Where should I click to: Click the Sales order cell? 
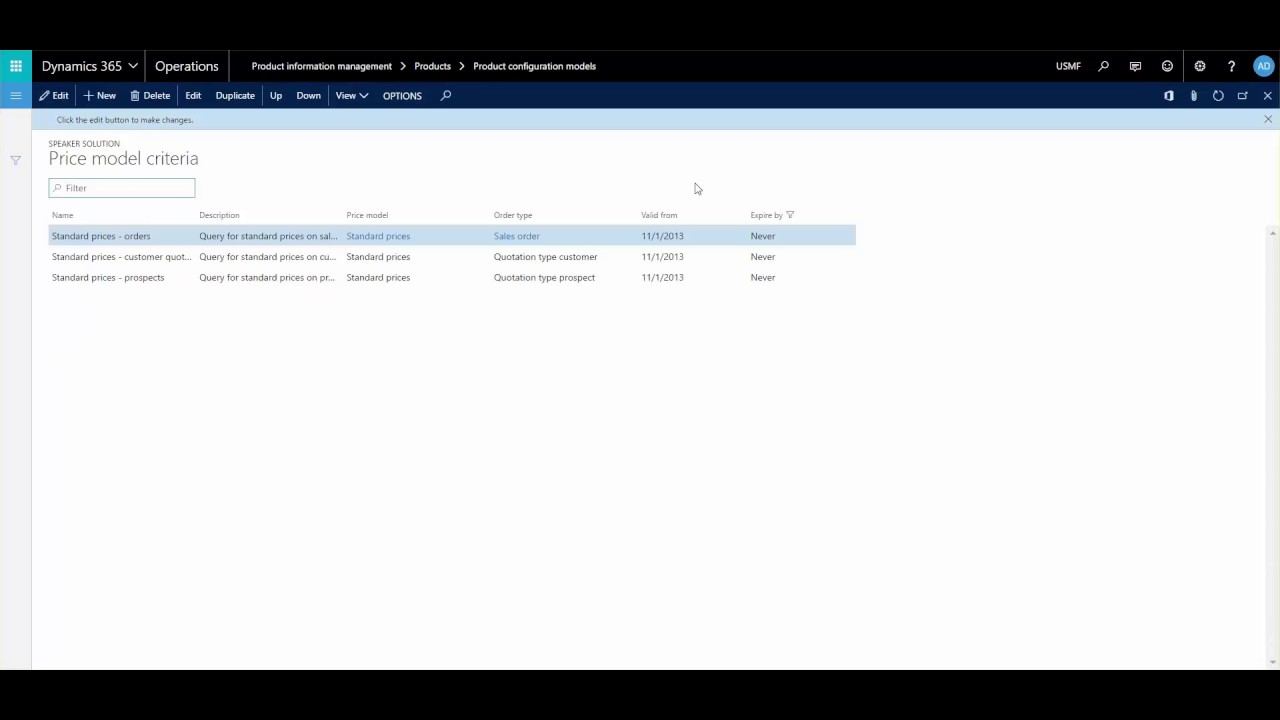pos(516,236)
